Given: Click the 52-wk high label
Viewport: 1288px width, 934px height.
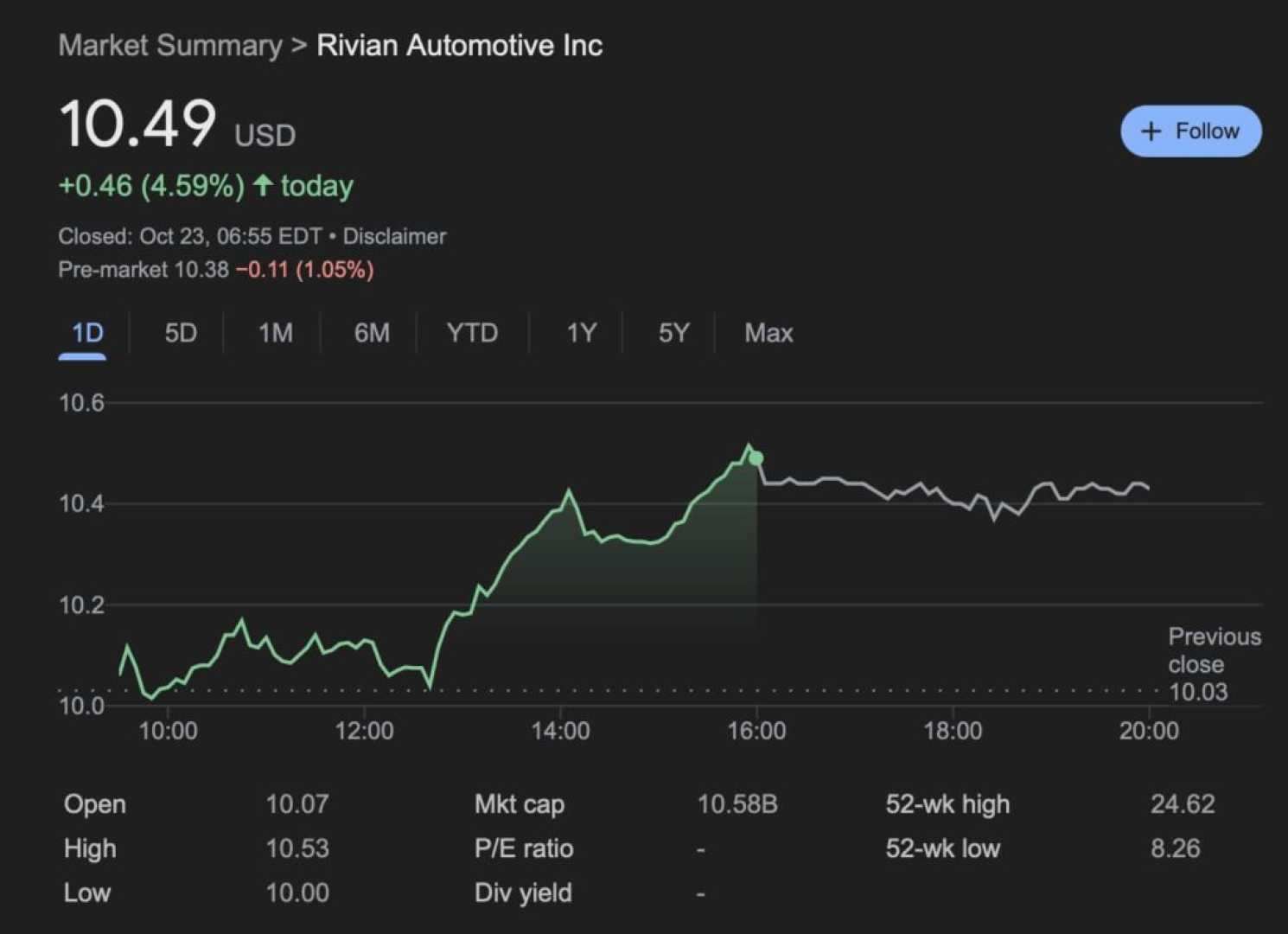Looking at the screenshot, I should (947, 804).
